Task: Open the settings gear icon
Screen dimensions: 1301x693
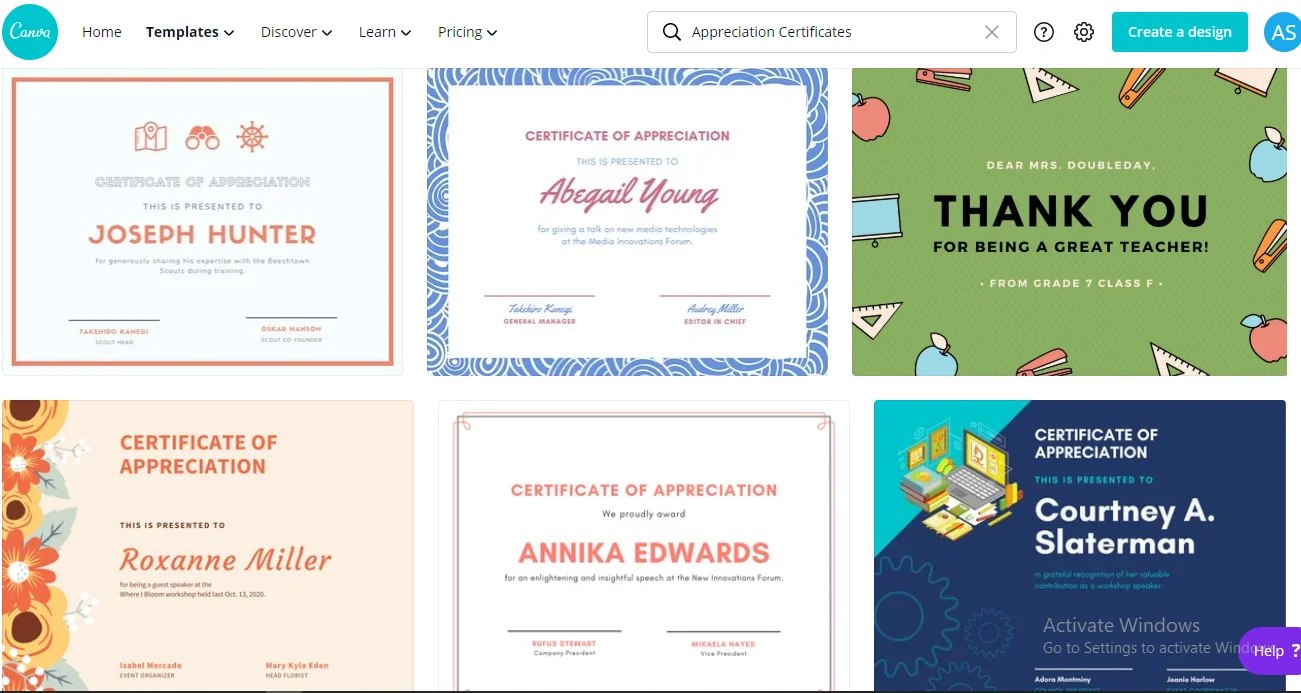Action: pyautogui.click(x=1084, y=32)
